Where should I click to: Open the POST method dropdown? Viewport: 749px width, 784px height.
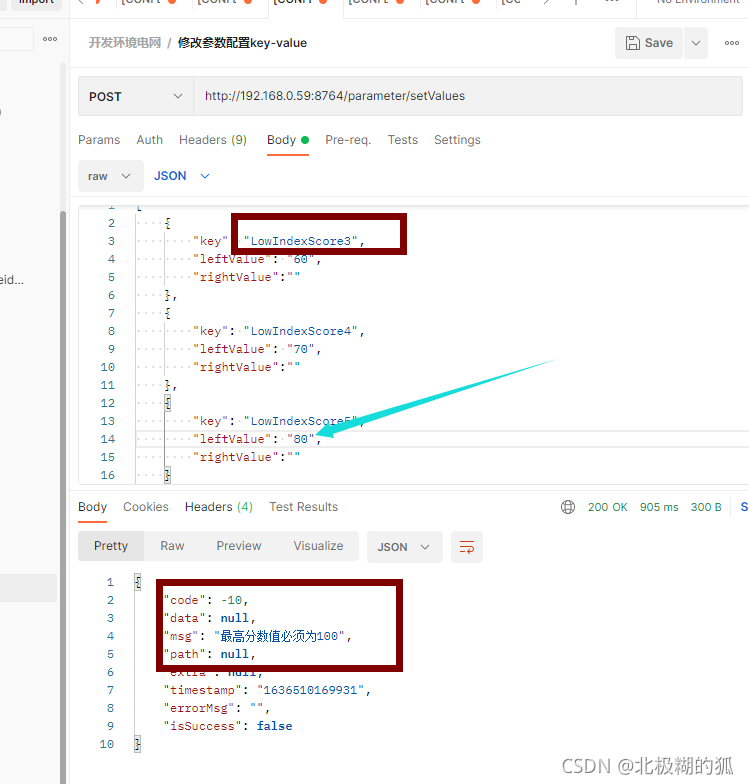coord(136,96)
